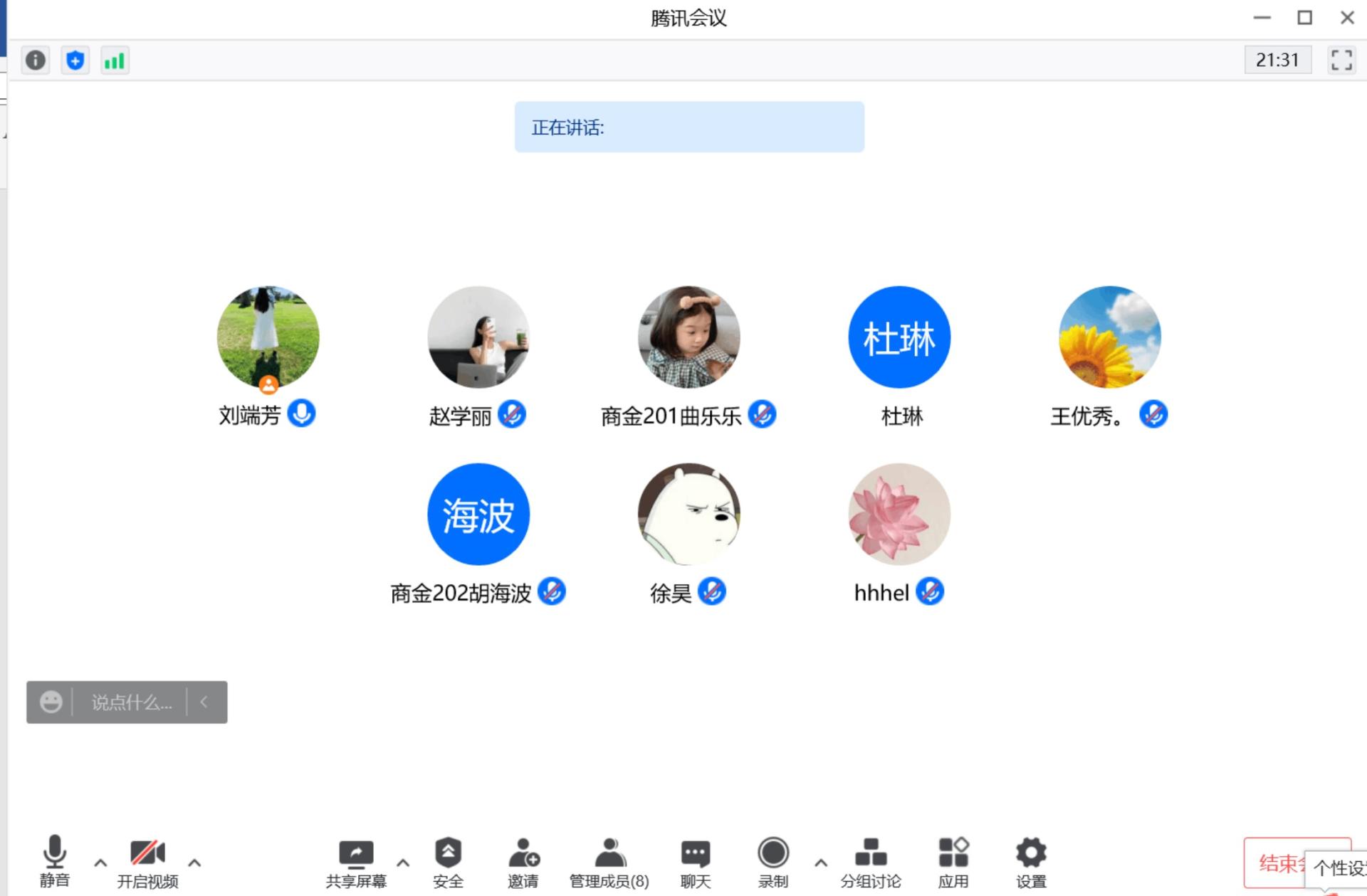The height and width of the screenshot is (896, 1367).
Task: Open the 应用 apps panel
Action: [x=953, y=863]
